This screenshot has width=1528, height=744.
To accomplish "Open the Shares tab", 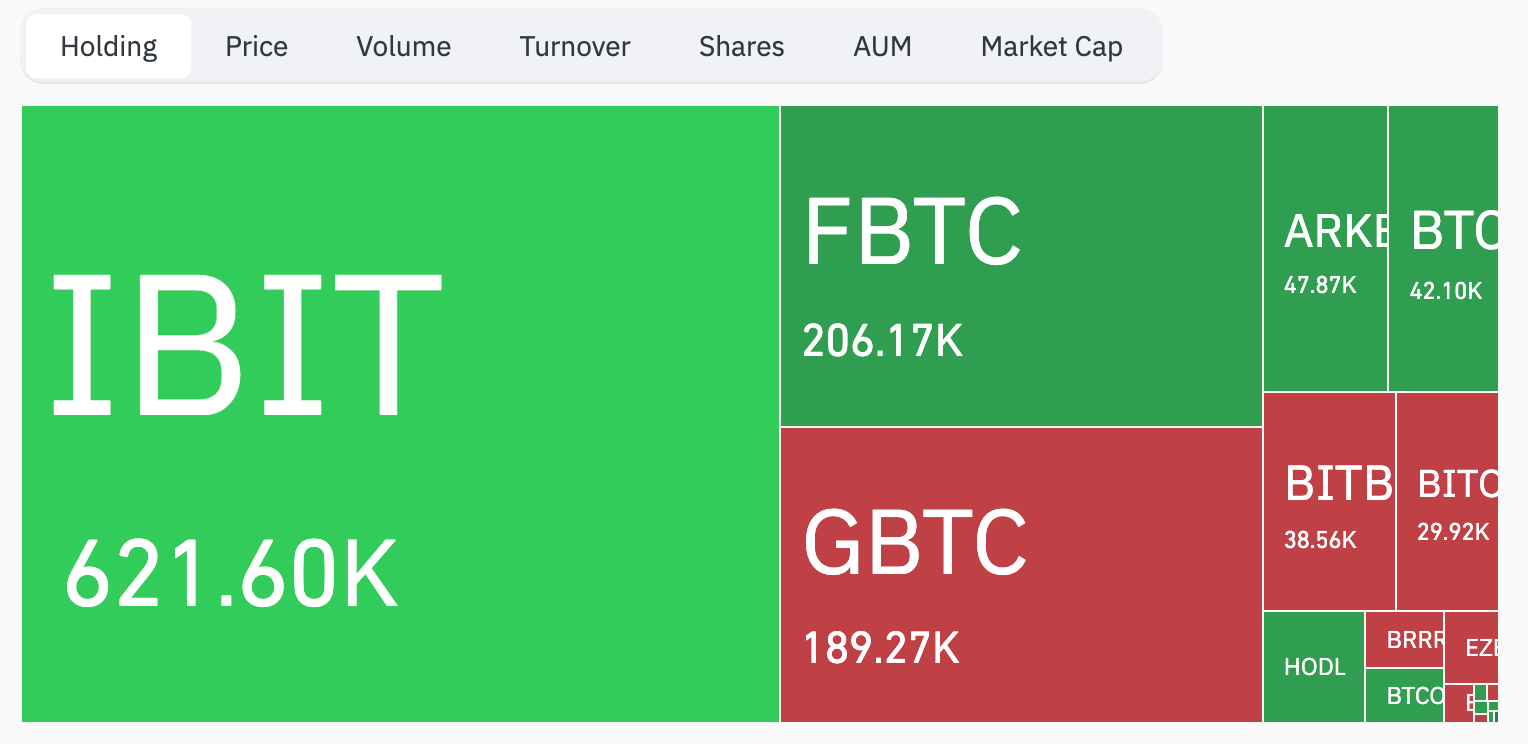I will click(x=741, y=46).
